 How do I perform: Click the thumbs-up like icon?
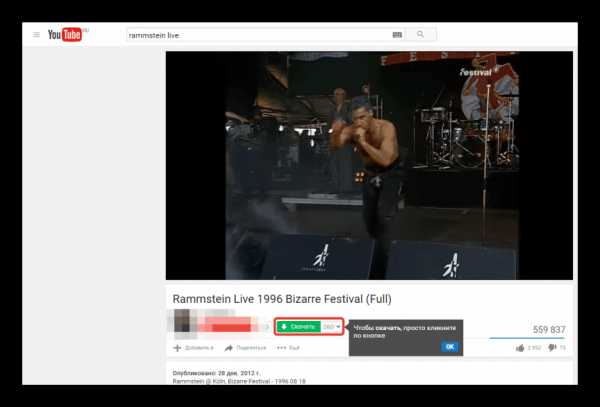click(520, 348)
